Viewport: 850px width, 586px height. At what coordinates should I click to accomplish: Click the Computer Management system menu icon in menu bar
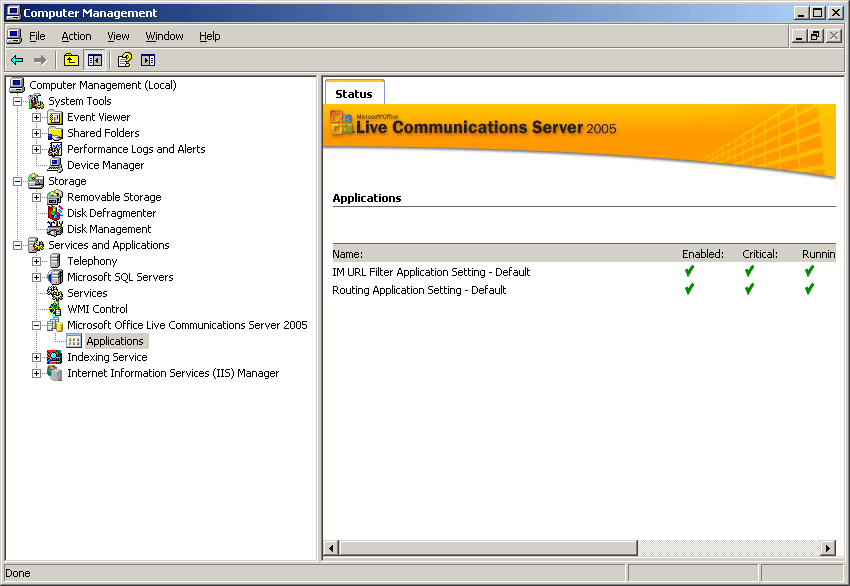(x=14, y=36)
